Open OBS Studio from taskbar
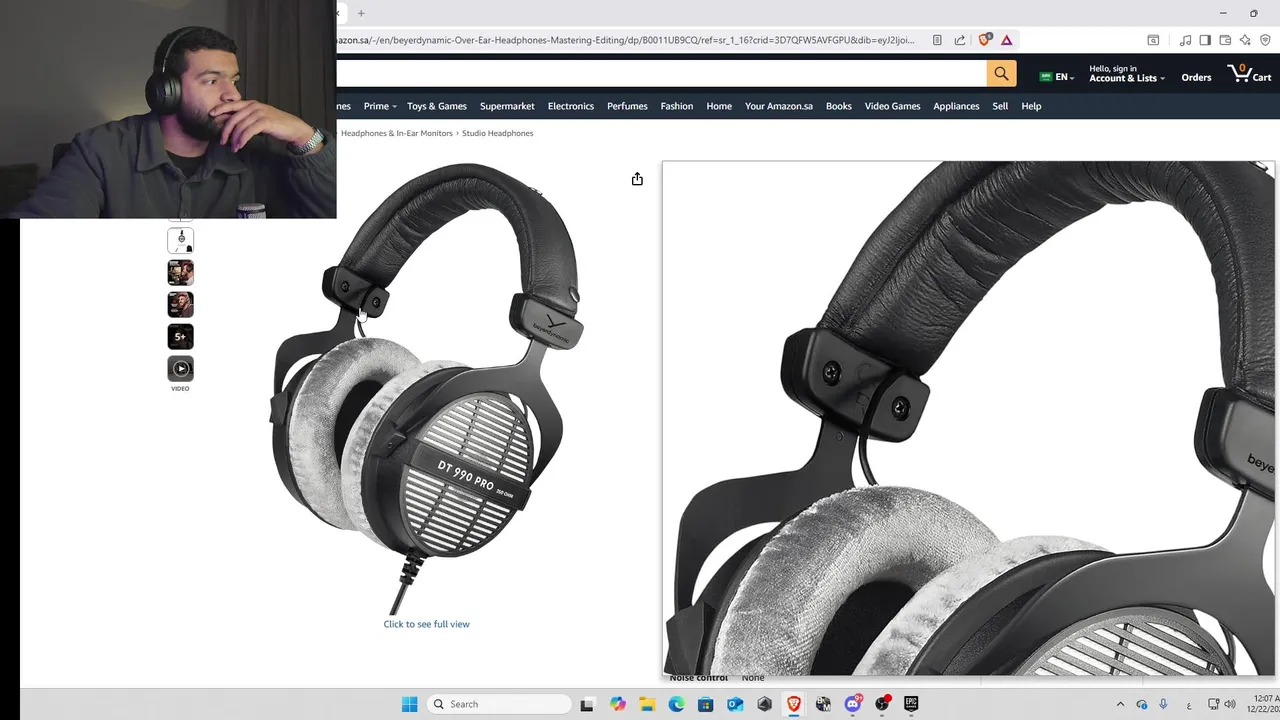This screenshot has width=1280, height=720. [x=882, y=704]
